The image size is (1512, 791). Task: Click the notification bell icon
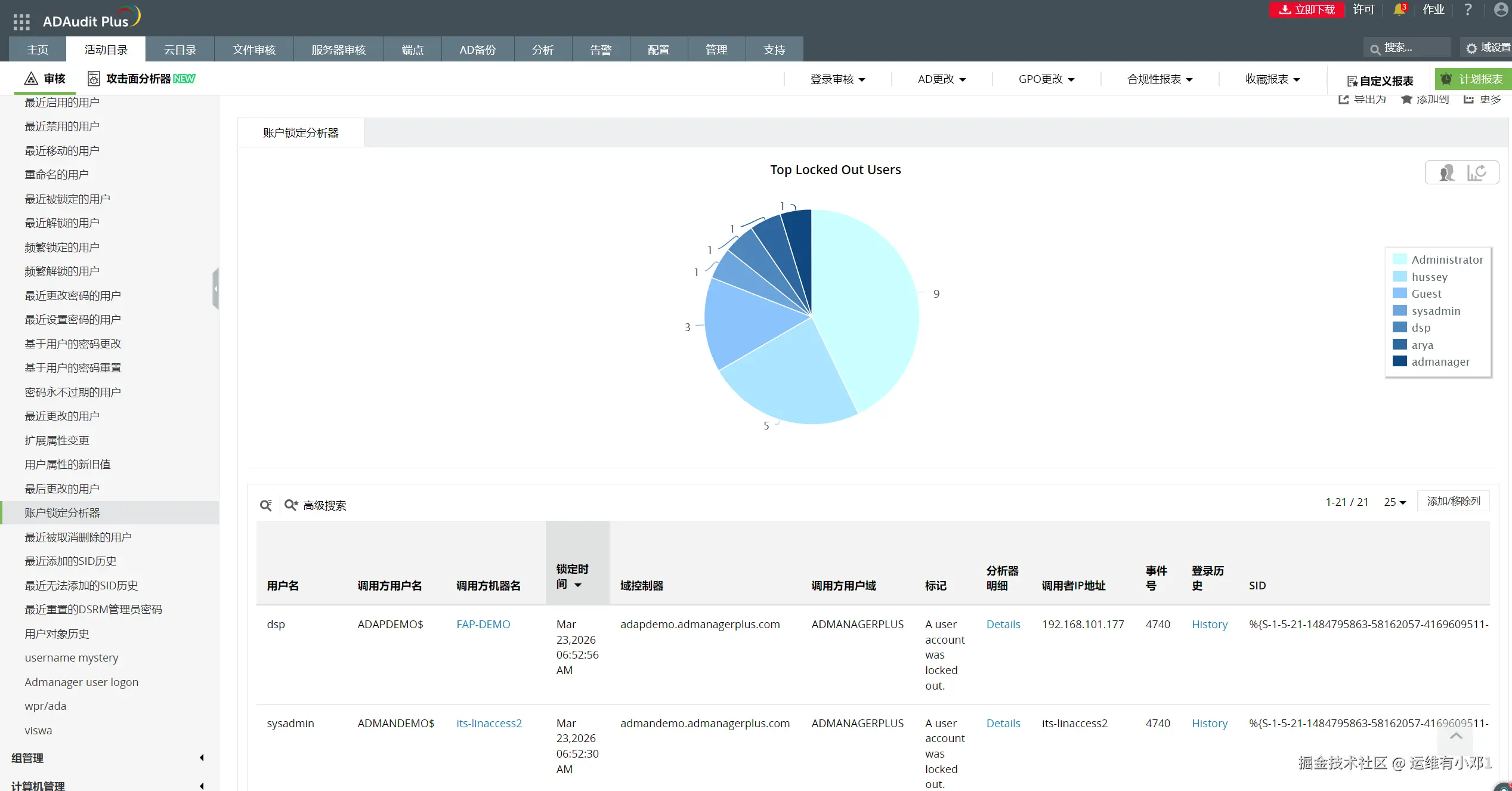(1399, 10)
